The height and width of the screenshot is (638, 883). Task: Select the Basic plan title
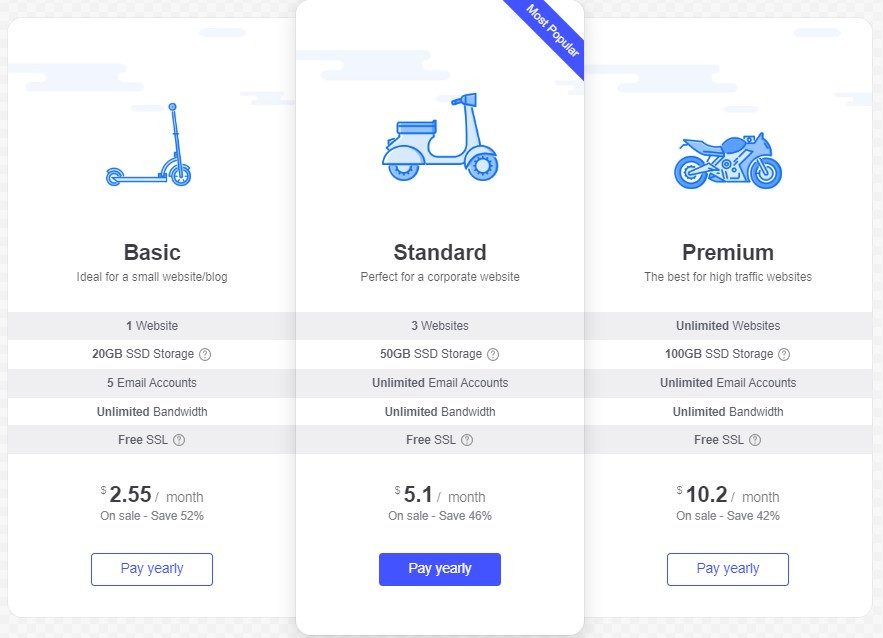click(x=152, y=252)
